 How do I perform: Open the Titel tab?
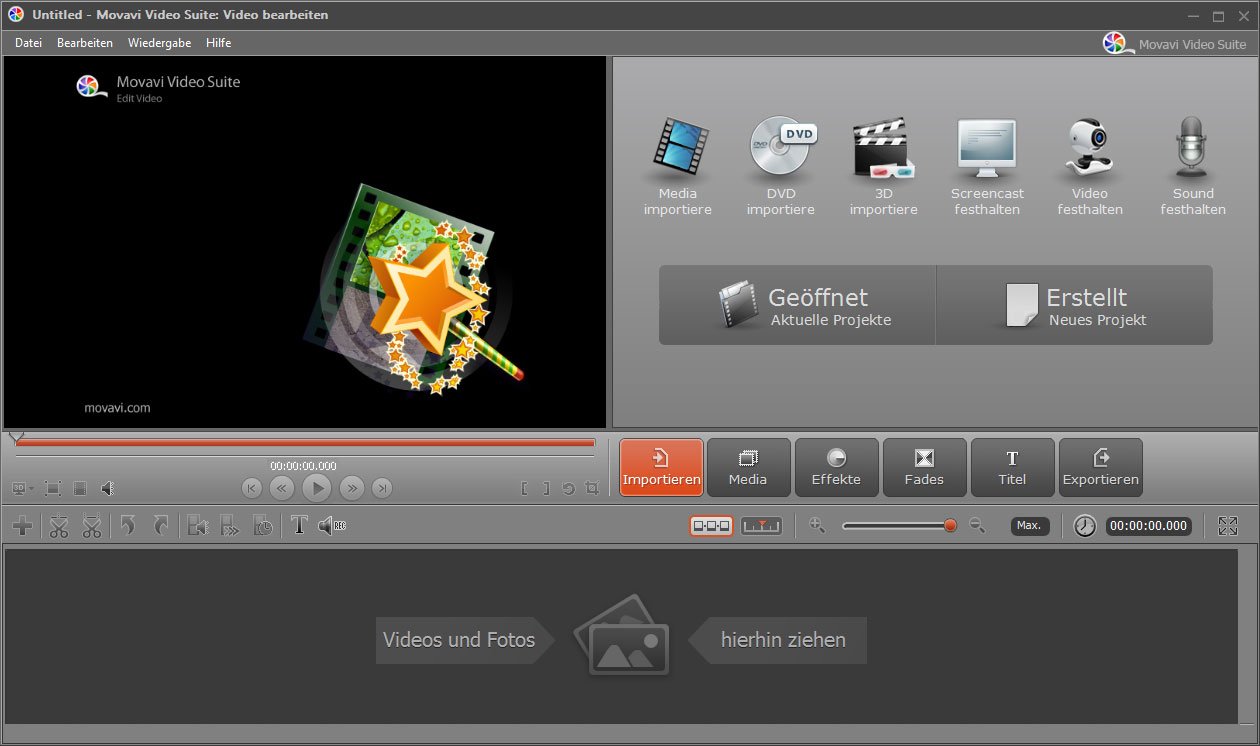pyautogui.click(x=1012, y=467)
